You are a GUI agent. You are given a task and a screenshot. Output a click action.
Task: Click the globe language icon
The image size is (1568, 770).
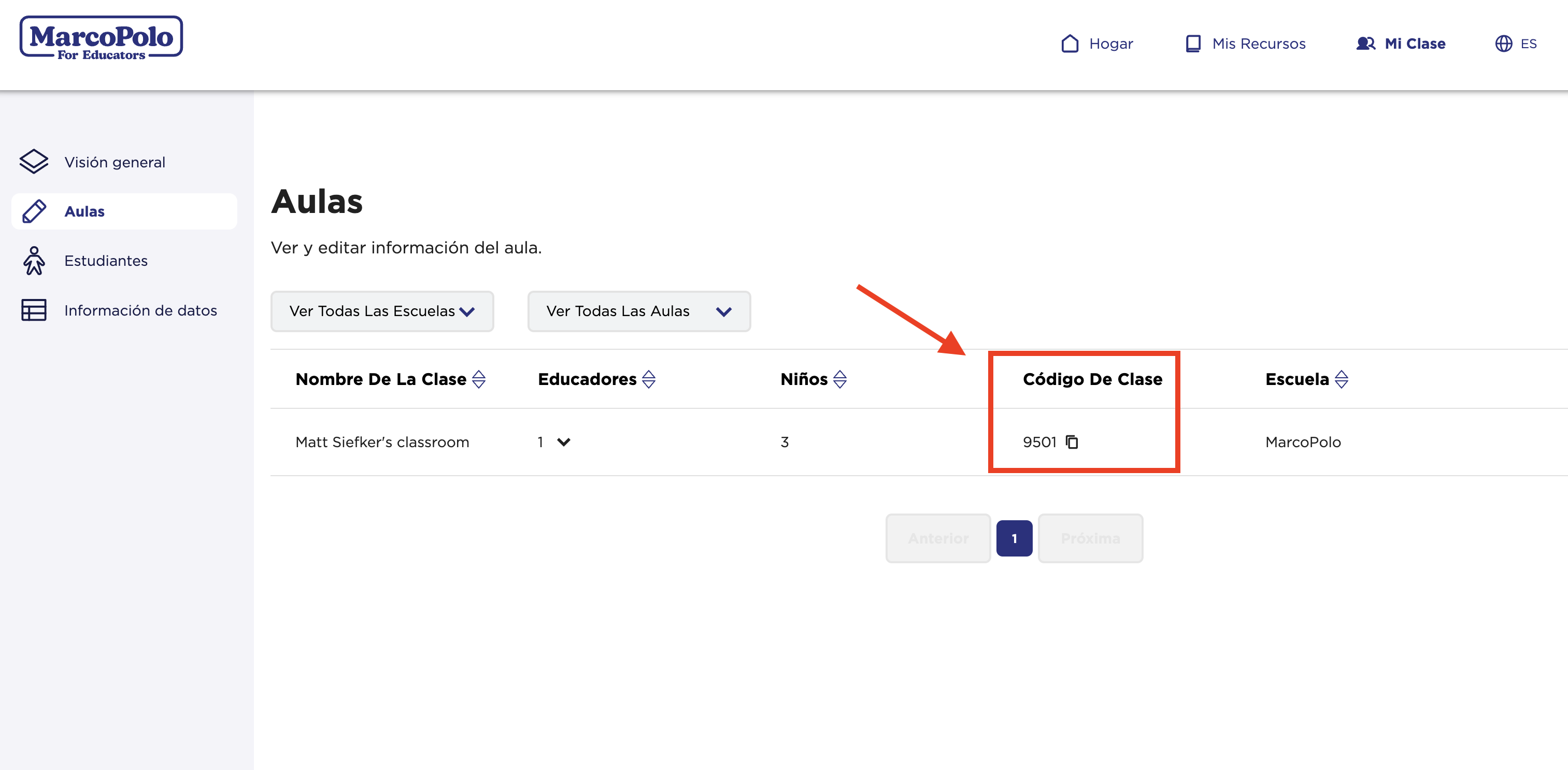(1503, 44)
